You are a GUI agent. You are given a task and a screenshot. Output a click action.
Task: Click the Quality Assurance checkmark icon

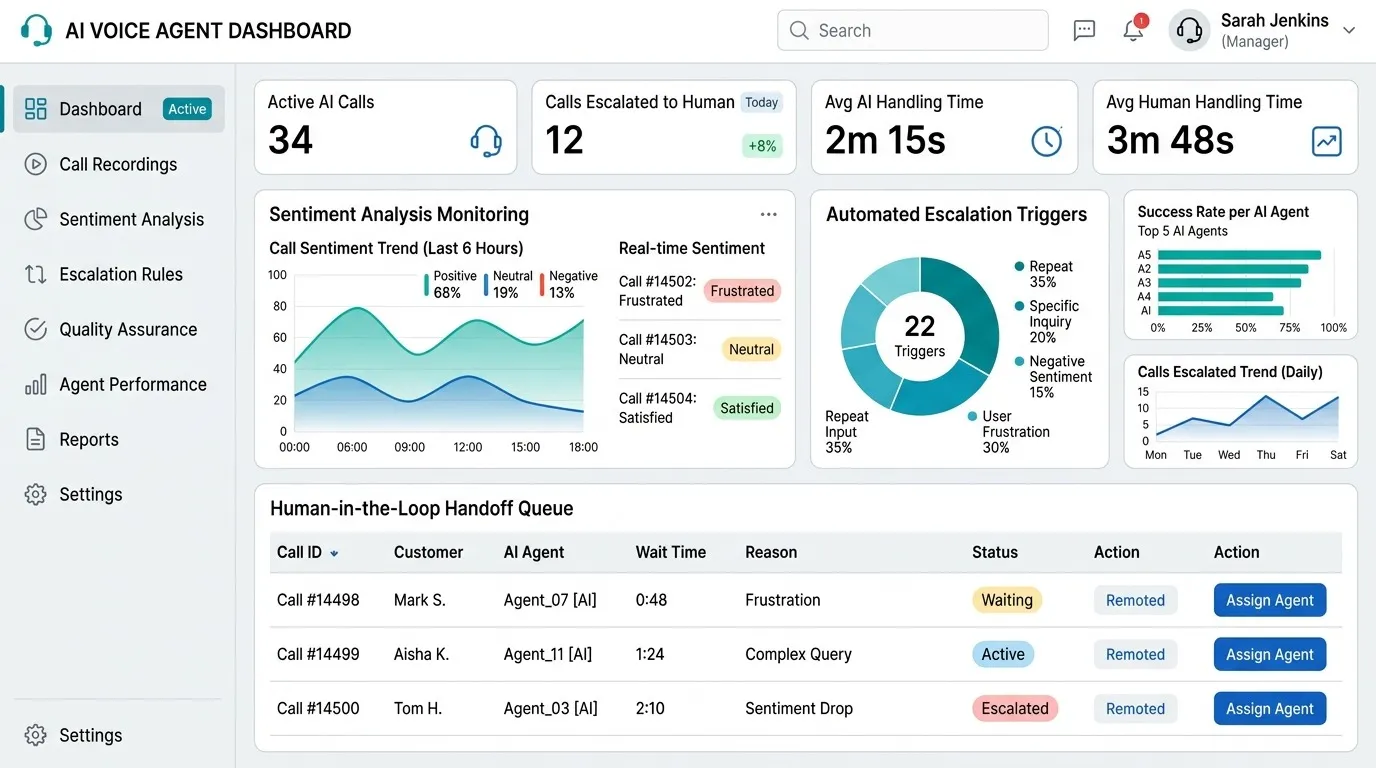(36, 329)
